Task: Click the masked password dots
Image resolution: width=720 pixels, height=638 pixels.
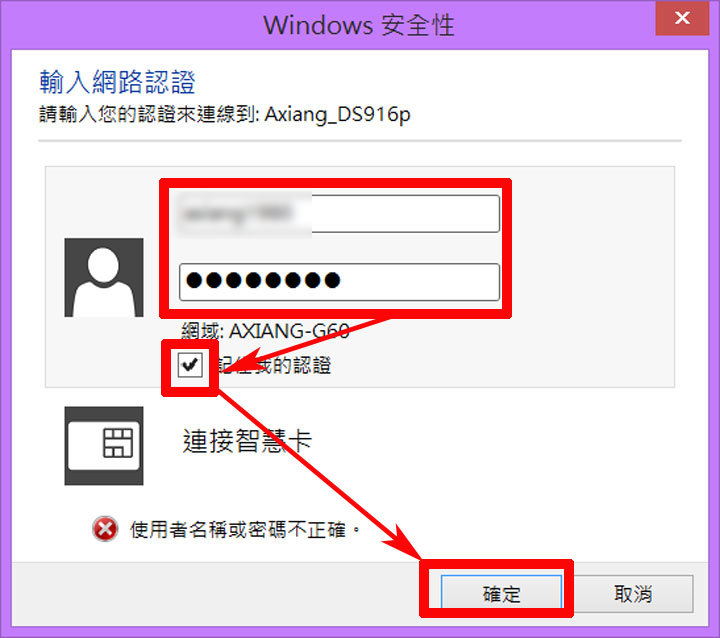Action: (x=263, y=280)
